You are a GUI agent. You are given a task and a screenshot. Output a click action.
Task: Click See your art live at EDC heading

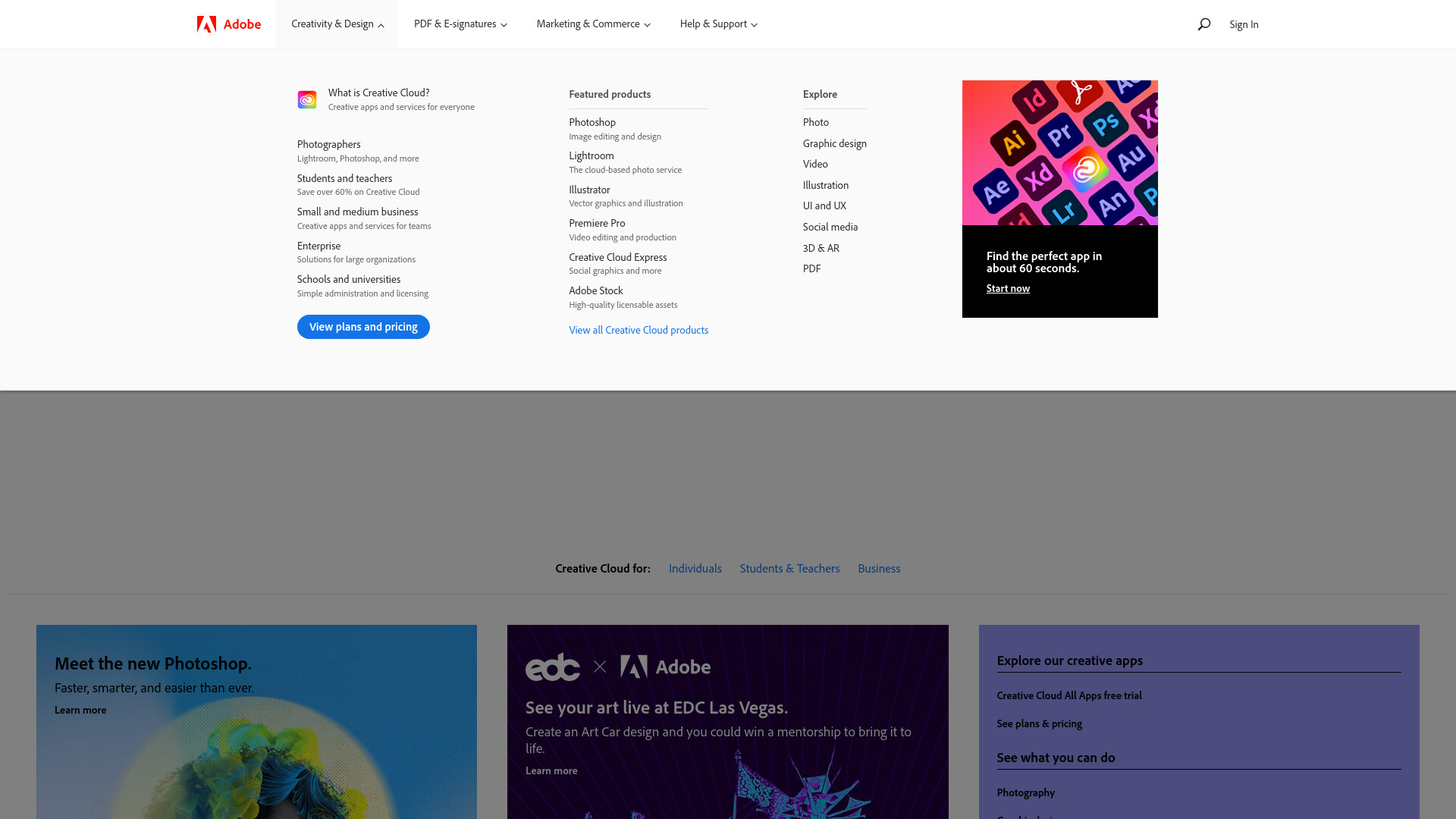click(657, 708)
